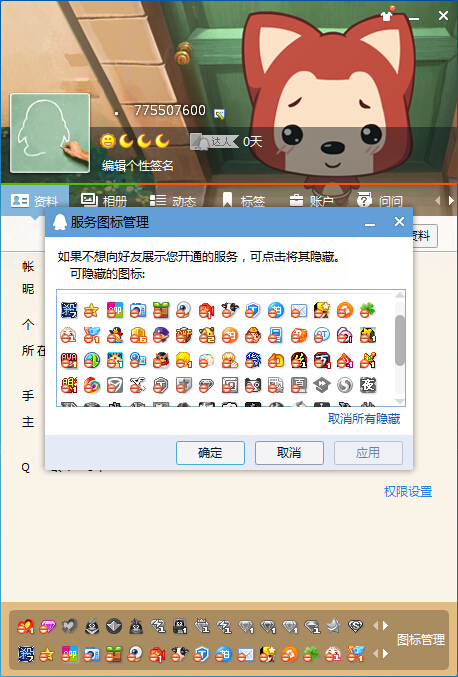Select the grey Superman diamond icon in the bottom bar

click(x=355, y=626)
